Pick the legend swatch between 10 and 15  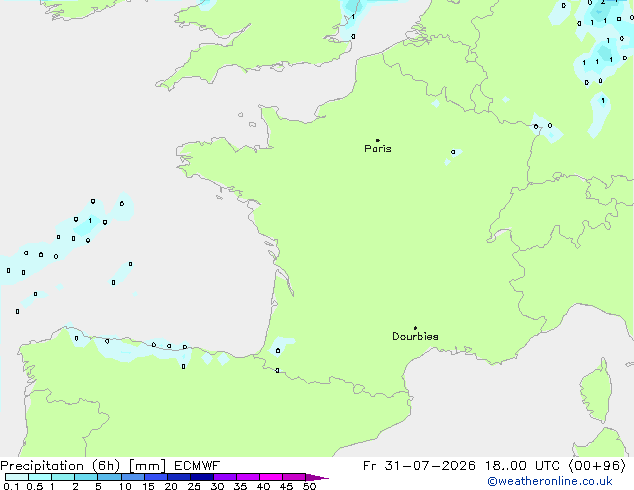[x=132, y=477]
